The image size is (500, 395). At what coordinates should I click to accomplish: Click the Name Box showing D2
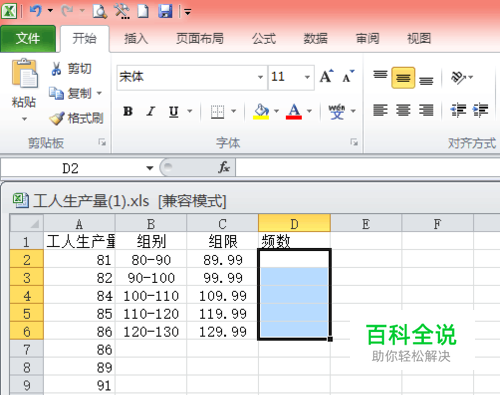click(x=71, y=168)
